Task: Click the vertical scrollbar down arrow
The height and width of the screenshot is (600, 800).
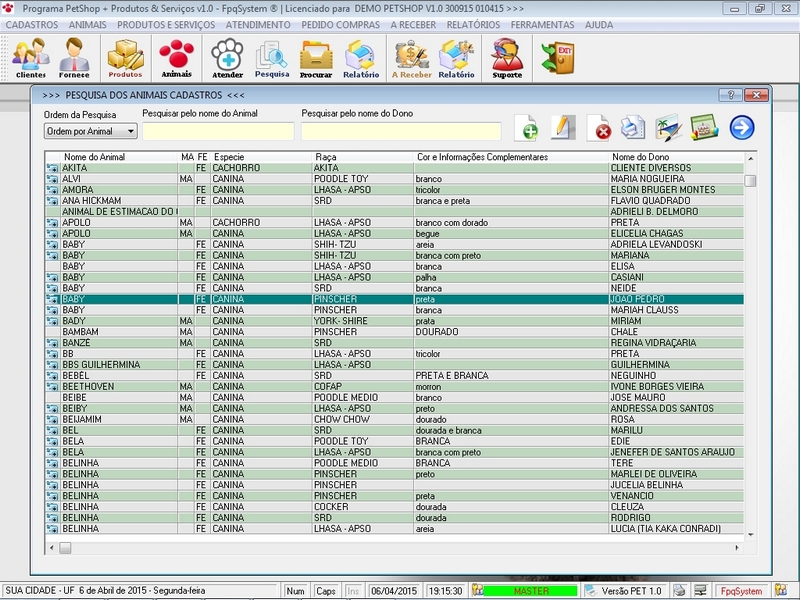Action: click(x=750, y=535)
